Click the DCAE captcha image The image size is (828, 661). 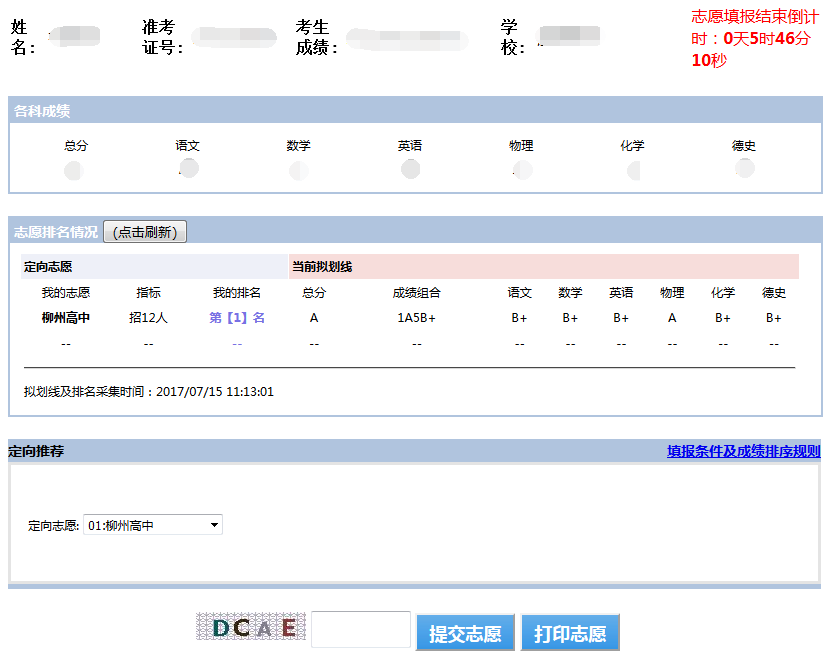pyautogui.click(x=249, y=627)
